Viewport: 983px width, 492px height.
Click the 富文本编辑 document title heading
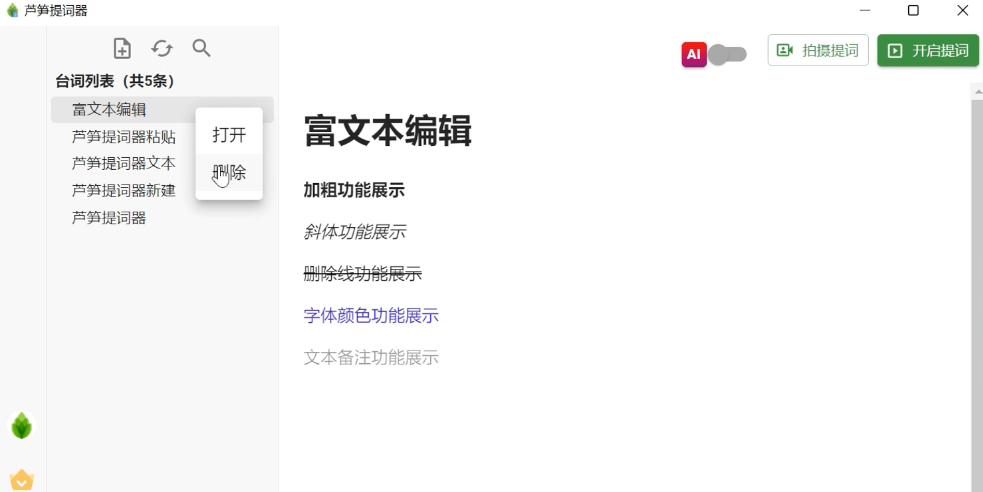(x=387, y=130)
